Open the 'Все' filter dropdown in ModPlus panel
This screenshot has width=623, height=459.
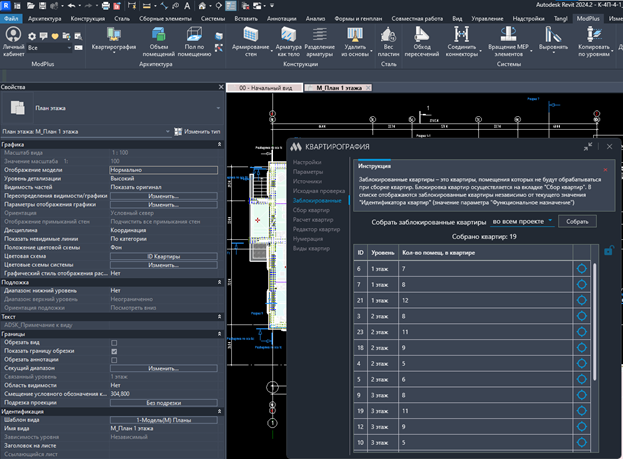pyautogui.click(x=50, y=48)
